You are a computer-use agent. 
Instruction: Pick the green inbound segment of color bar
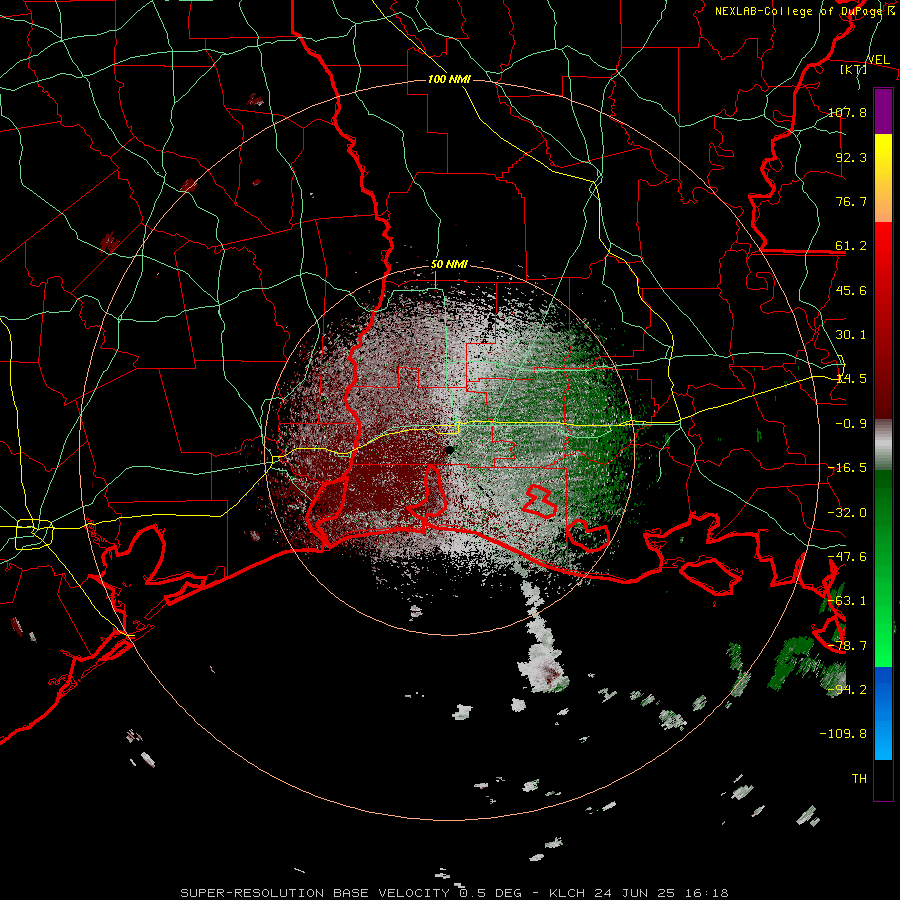tap(883, 568)
